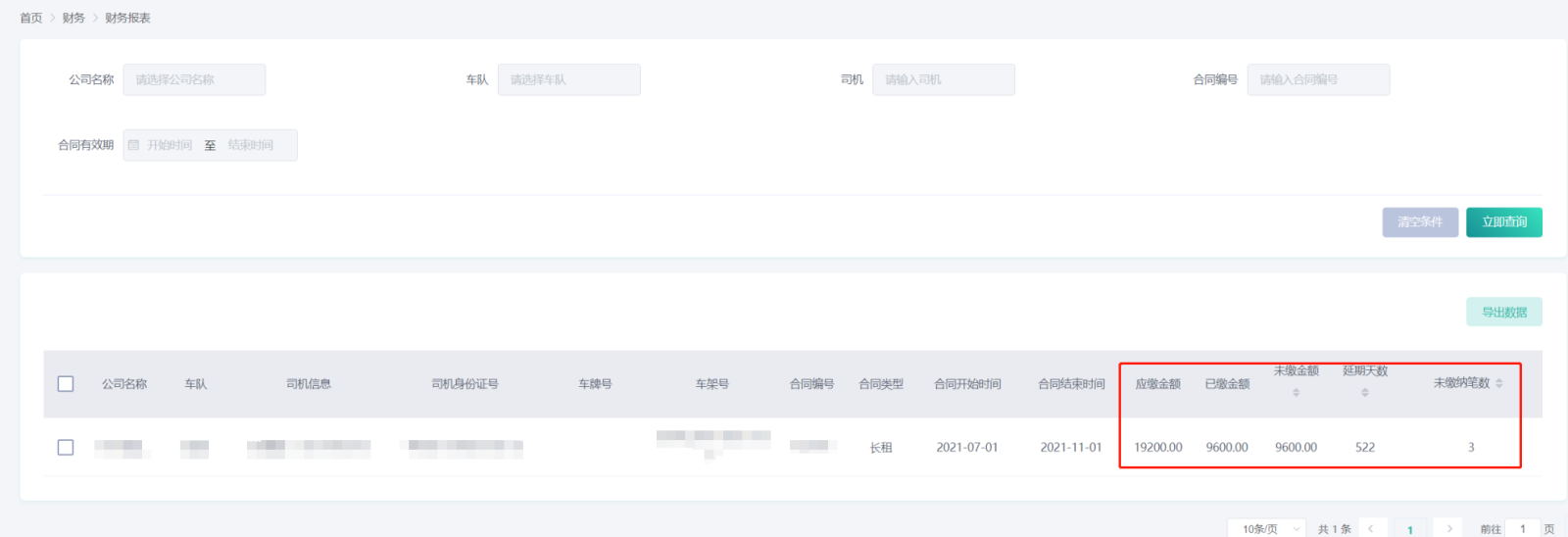The height and width of the screenshot is (537, 1568).
Task: Click 导出数据 to export data
Action: [x=1503, y=312]
